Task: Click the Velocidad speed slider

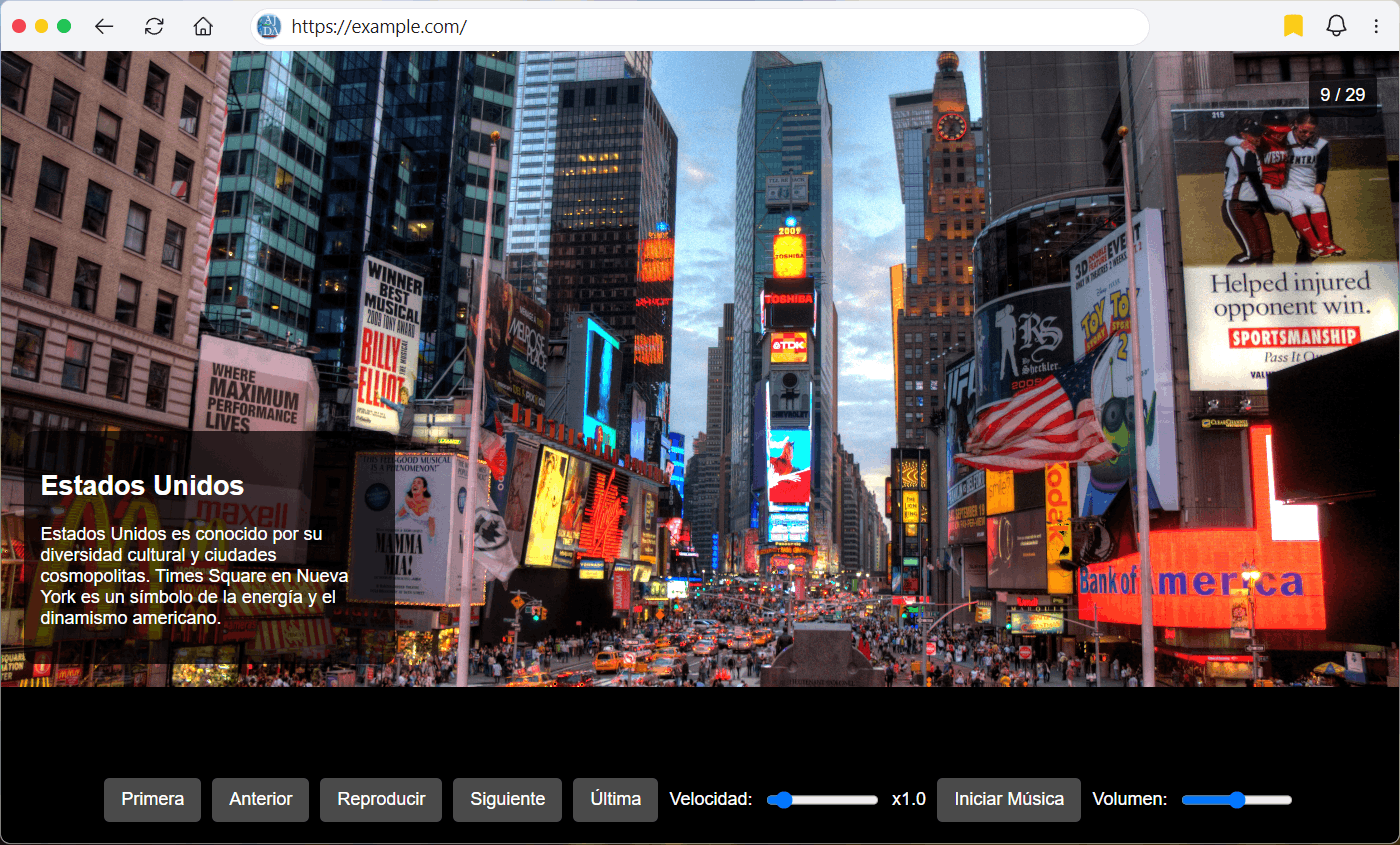Action: point(822,800)
